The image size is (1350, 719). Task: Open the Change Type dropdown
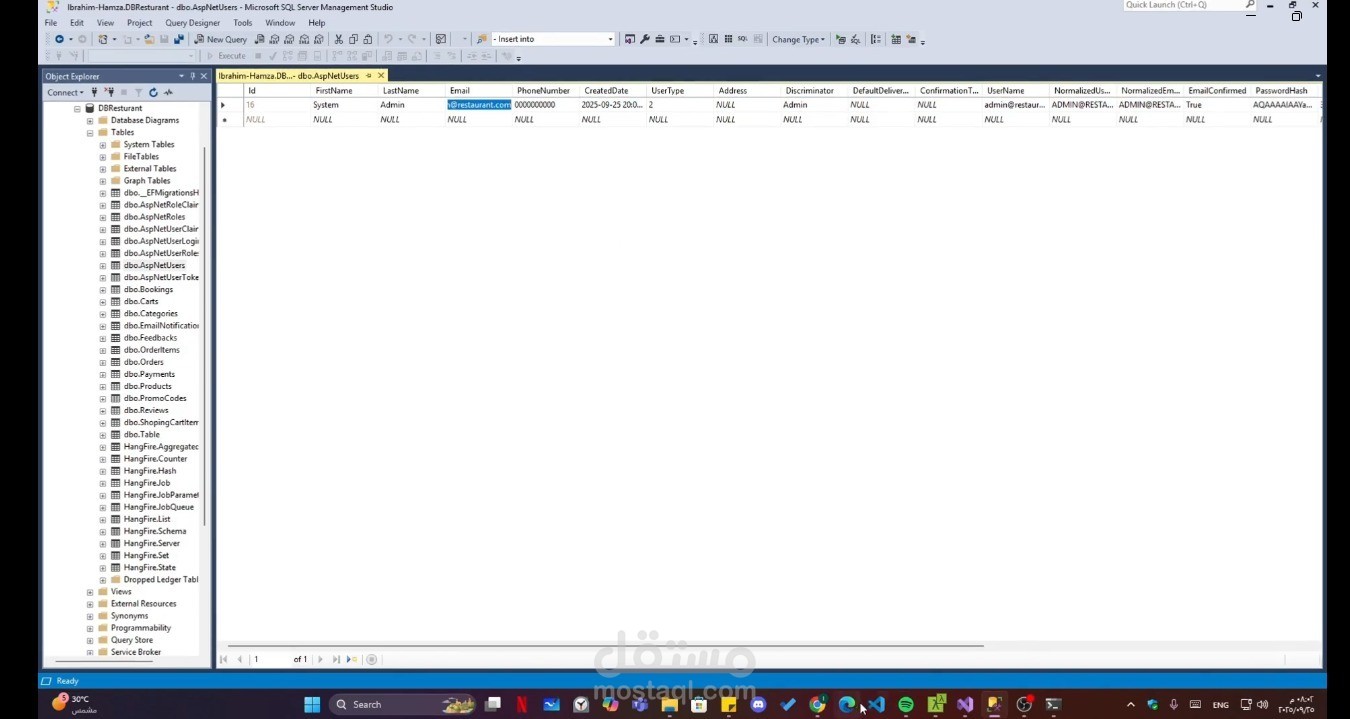click(798, 39)
